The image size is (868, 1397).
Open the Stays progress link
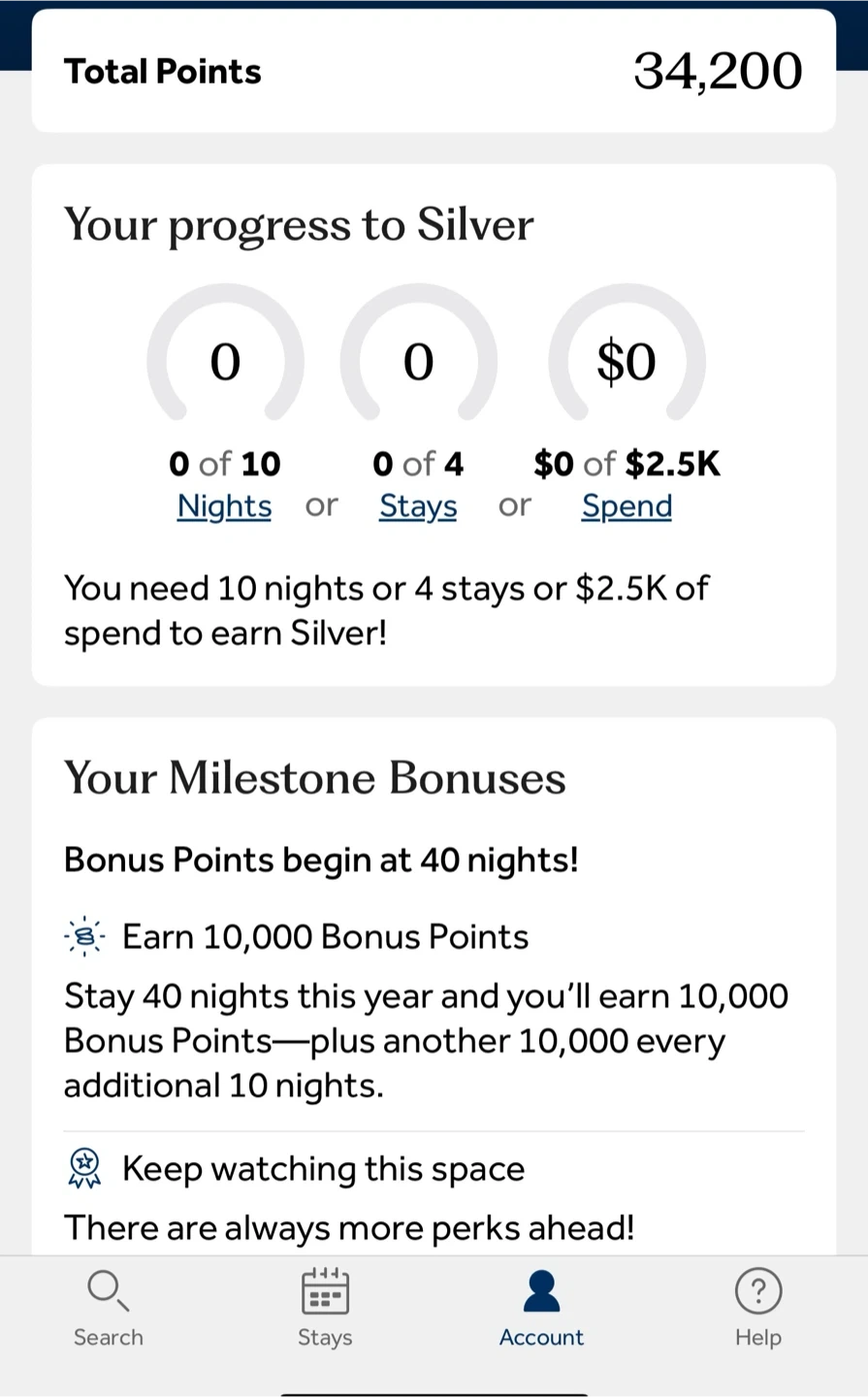pyautogui.click(x=418, y=505)
